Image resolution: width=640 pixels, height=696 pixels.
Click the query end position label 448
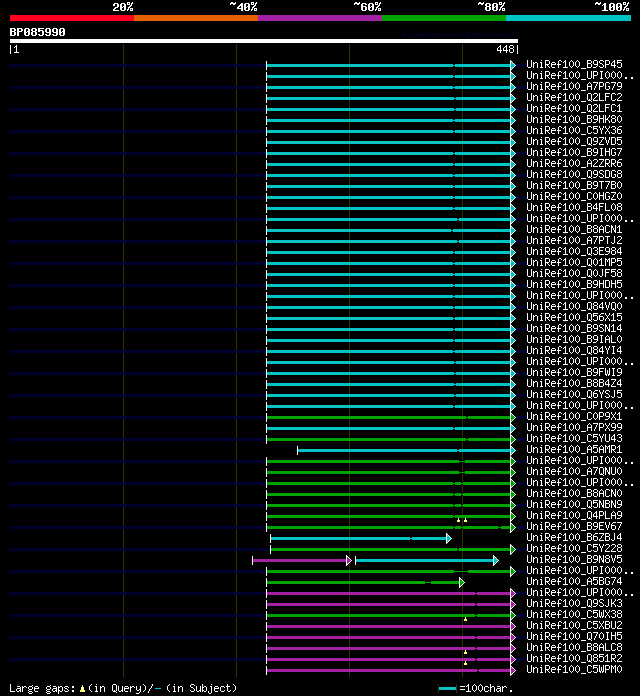coord(505,49)
